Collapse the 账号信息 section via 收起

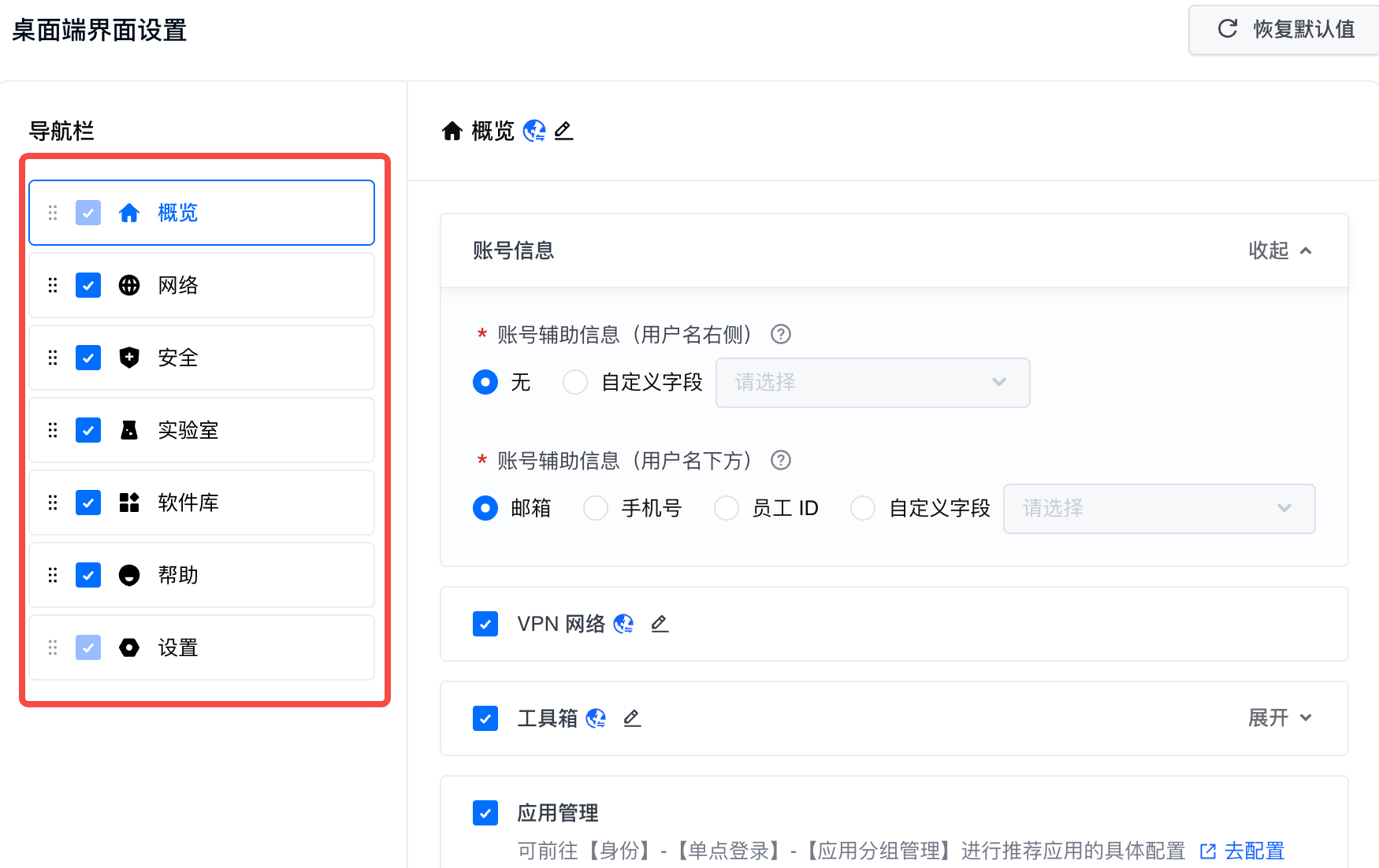1279,250
